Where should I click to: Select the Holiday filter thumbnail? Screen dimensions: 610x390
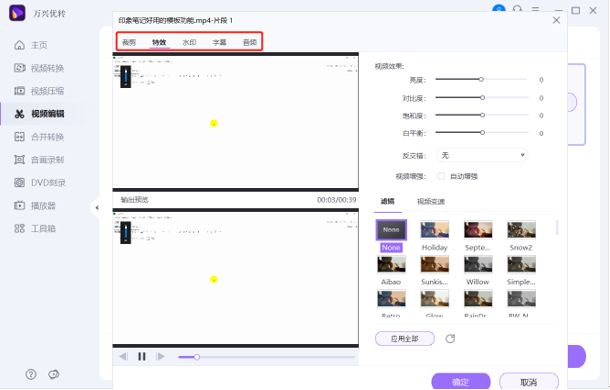pos(435,230)
